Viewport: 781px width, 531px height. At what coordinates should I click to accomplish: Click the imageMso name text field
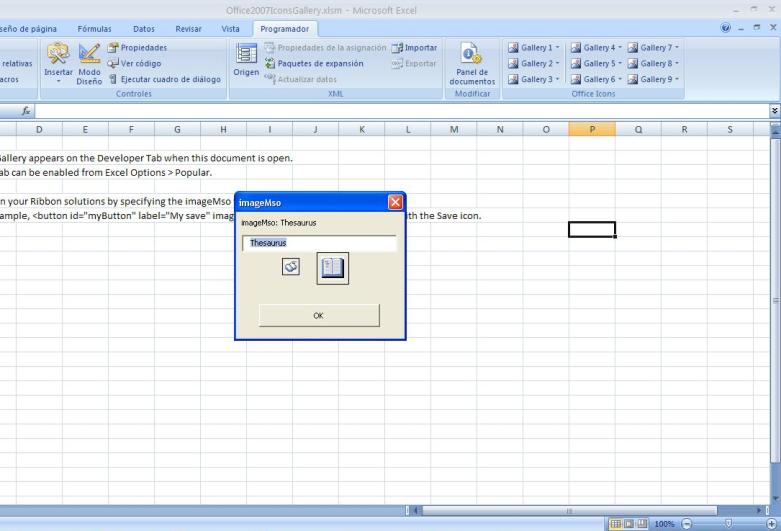(x=319, y=243)
